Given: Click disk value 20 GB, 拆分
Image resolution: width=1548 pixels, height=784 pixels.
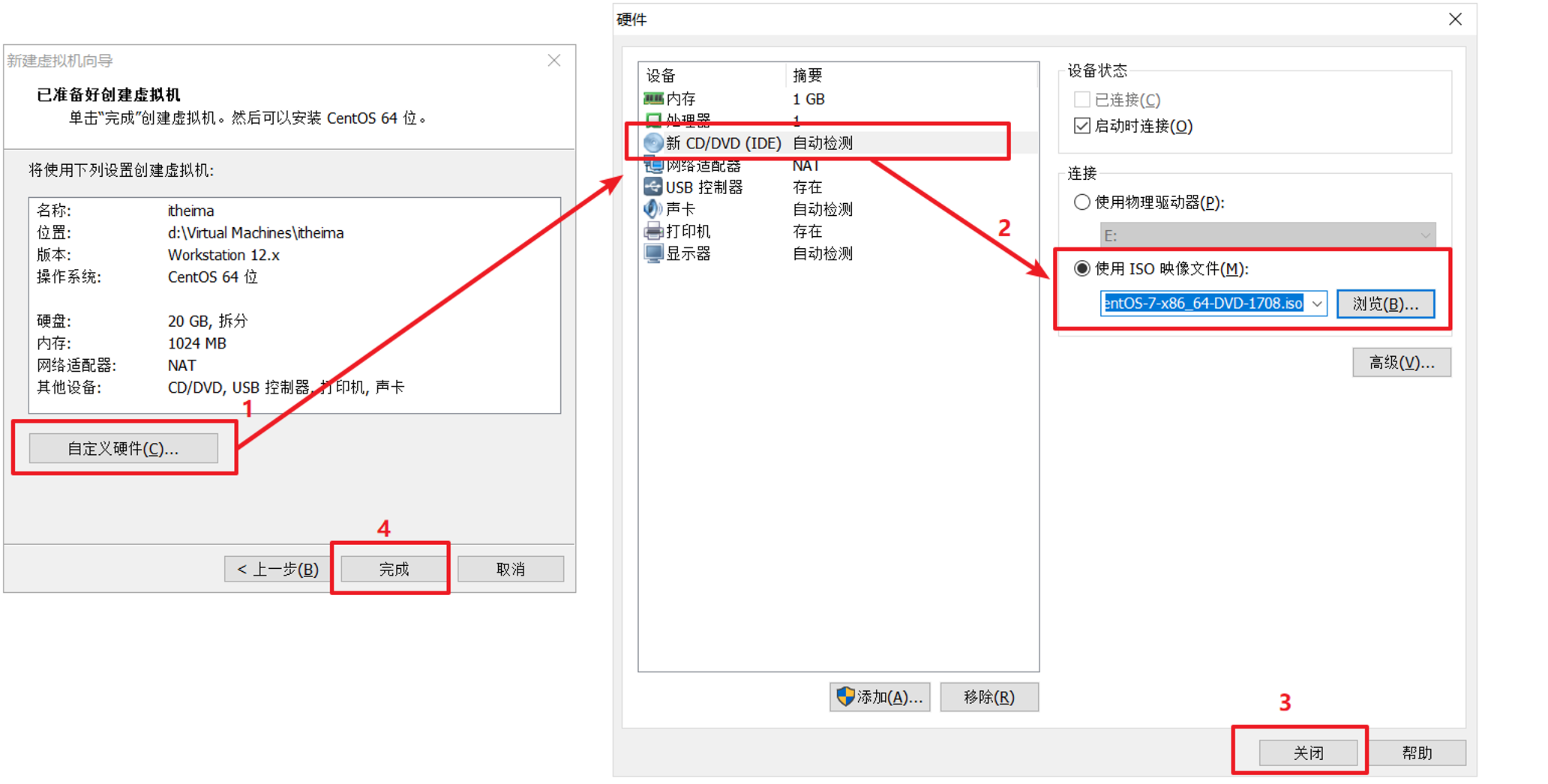Looking at the screenshot, I should [208, 321].
